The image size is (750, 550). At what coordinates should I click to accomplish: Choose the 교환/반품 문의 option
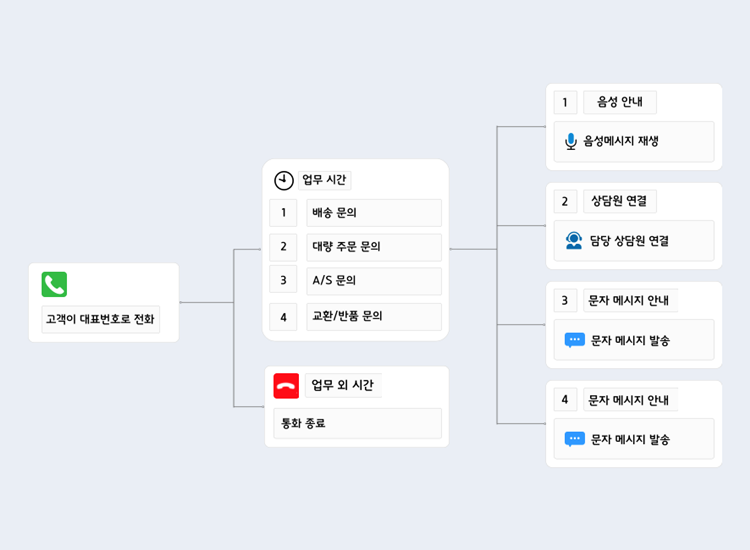click(x=374, y=317)
